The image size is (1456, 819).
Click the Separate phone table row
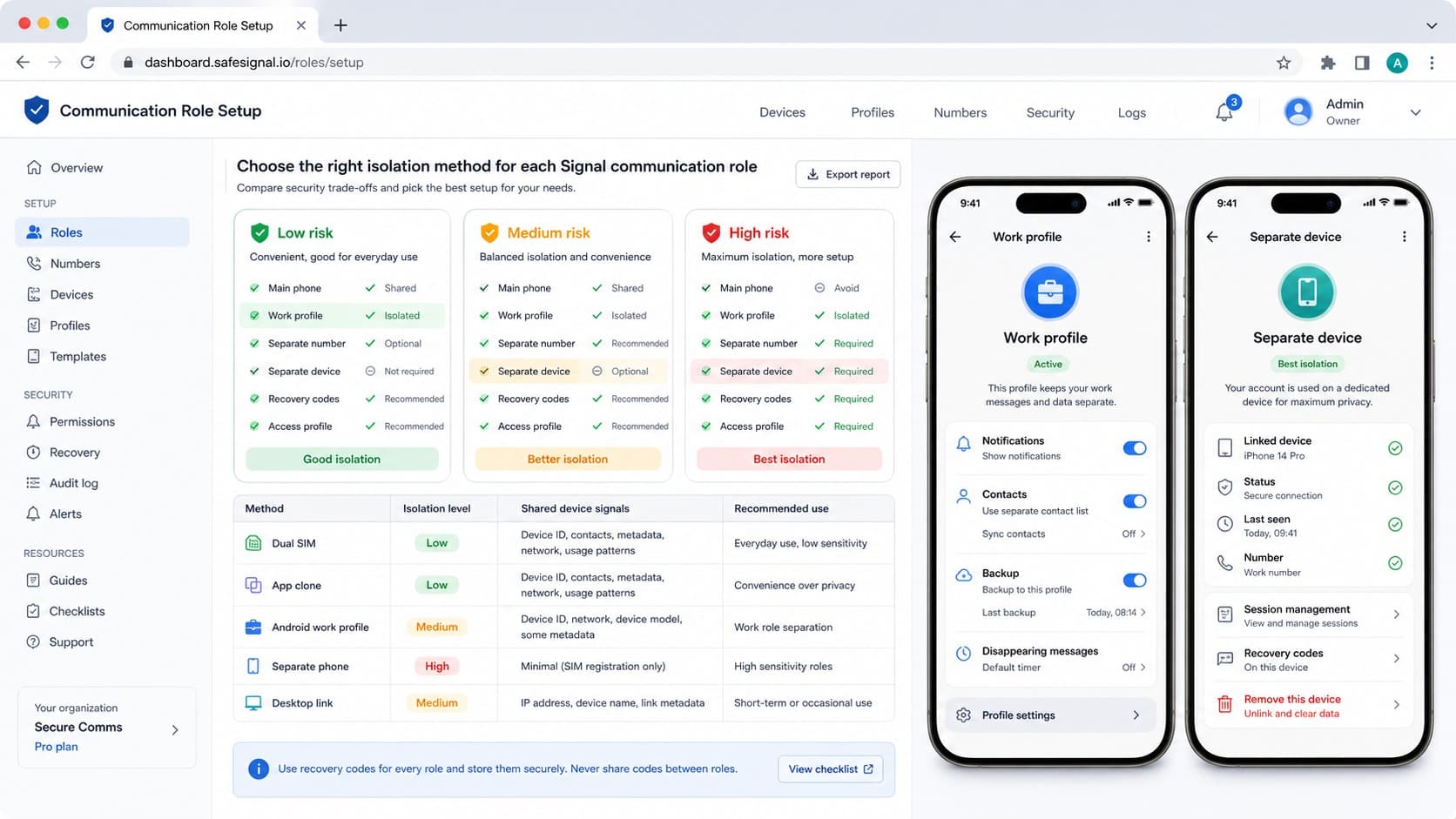(x=563, y=667)
